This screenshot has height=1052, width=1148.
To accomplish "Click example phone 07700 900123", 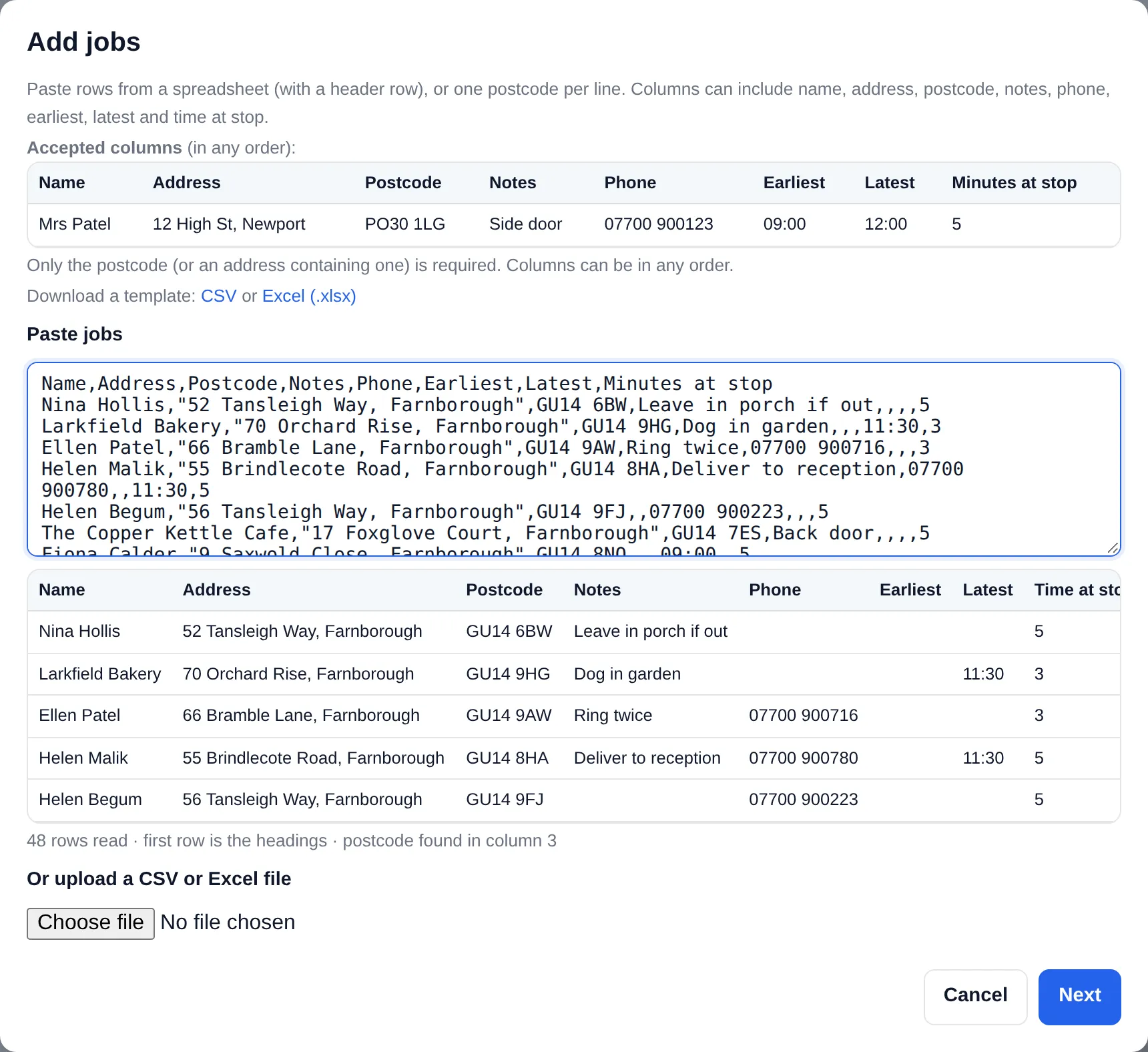I will pos(659,224).
